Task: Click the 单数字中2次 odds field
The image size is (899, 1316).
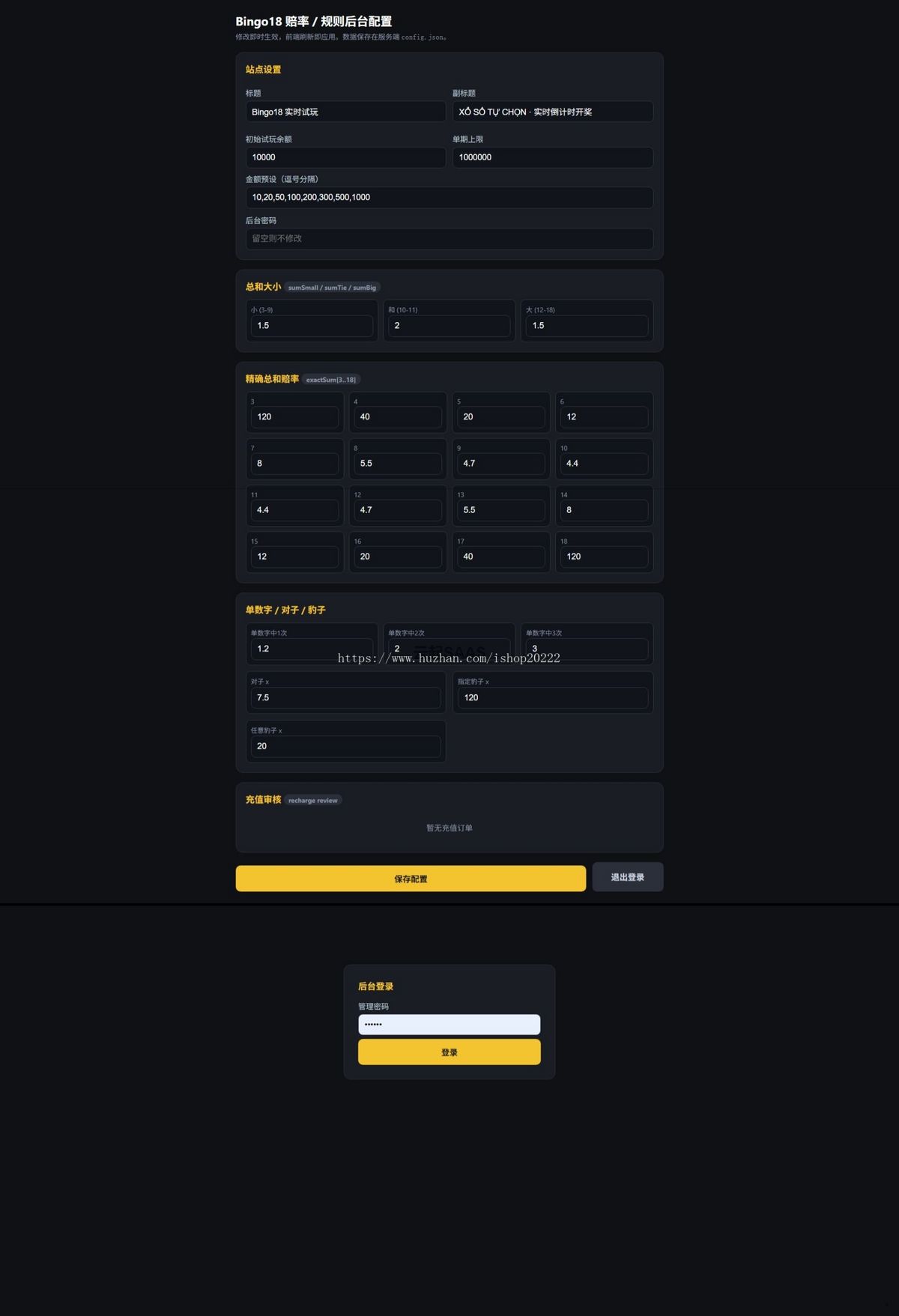Action: (449, 649)
